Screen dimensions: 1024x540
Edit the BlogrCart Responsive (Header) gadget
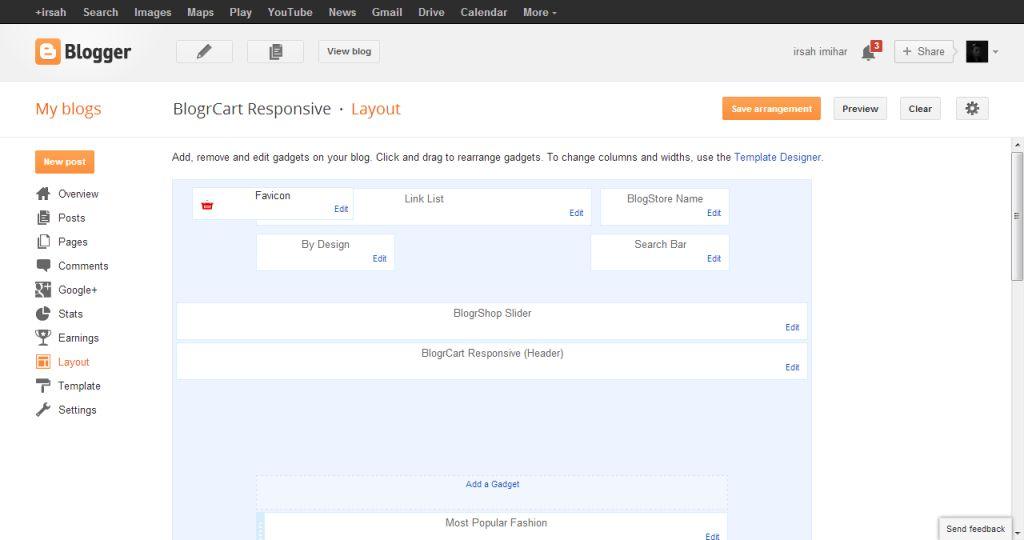click(x=792, y=367)
